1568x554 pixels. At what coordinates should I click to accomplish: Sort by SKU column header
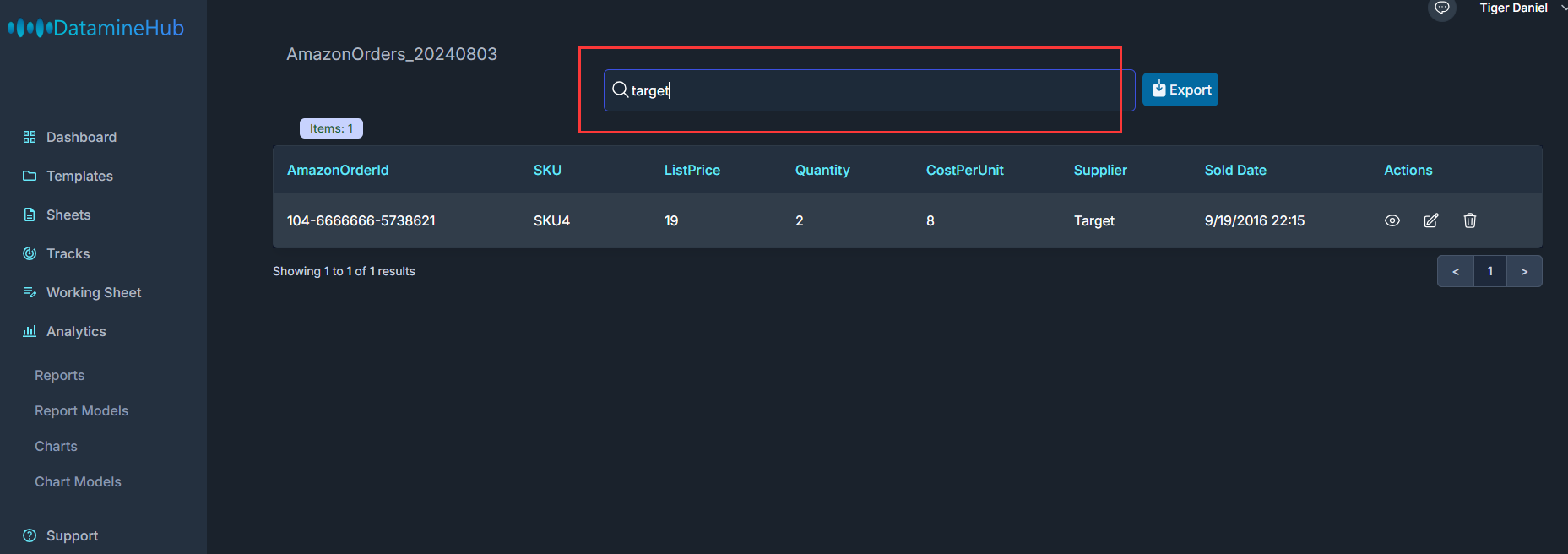click(547, 170)
